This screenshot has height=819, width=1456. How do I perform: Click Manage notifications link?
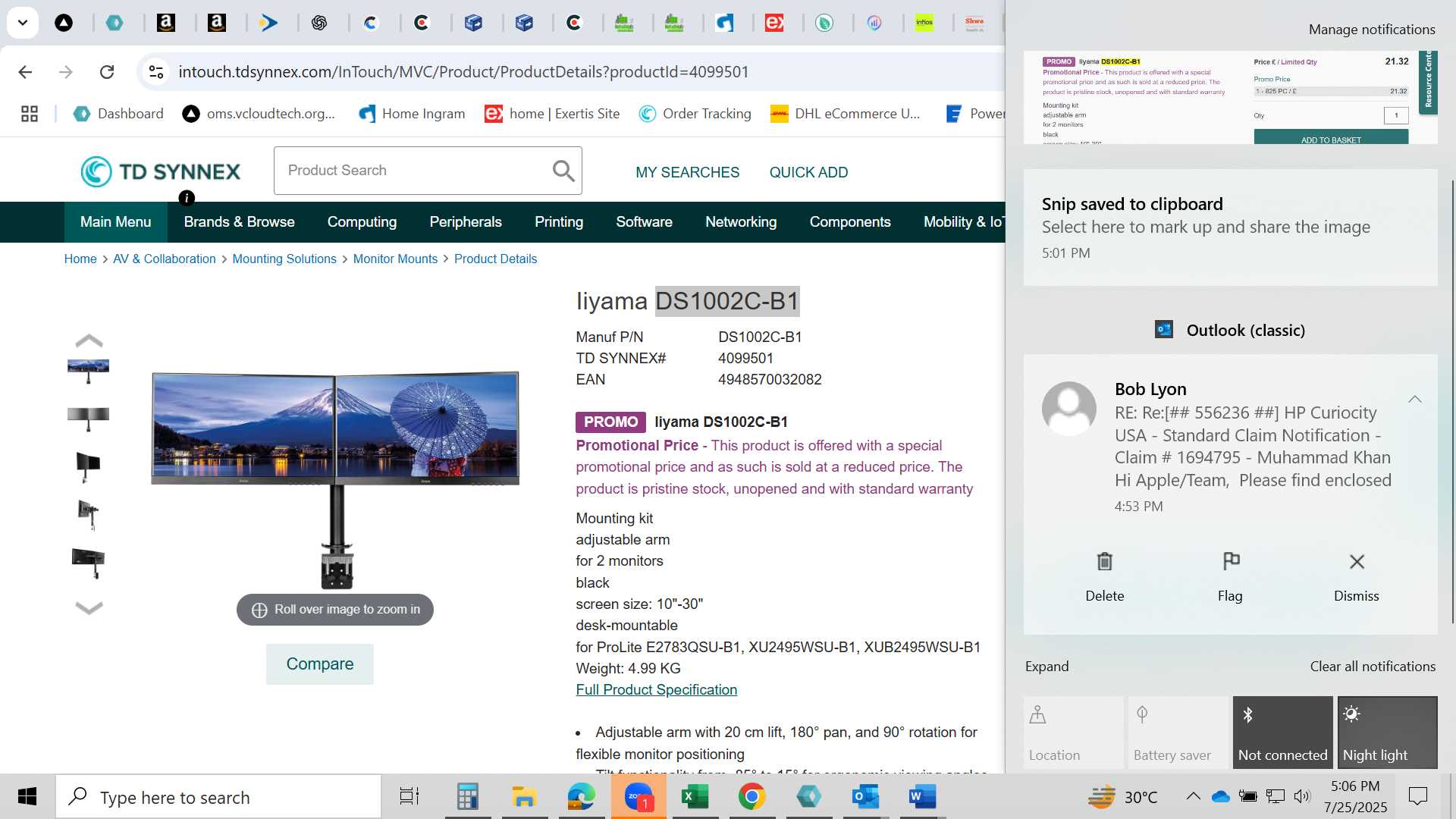pos(1372,30)
